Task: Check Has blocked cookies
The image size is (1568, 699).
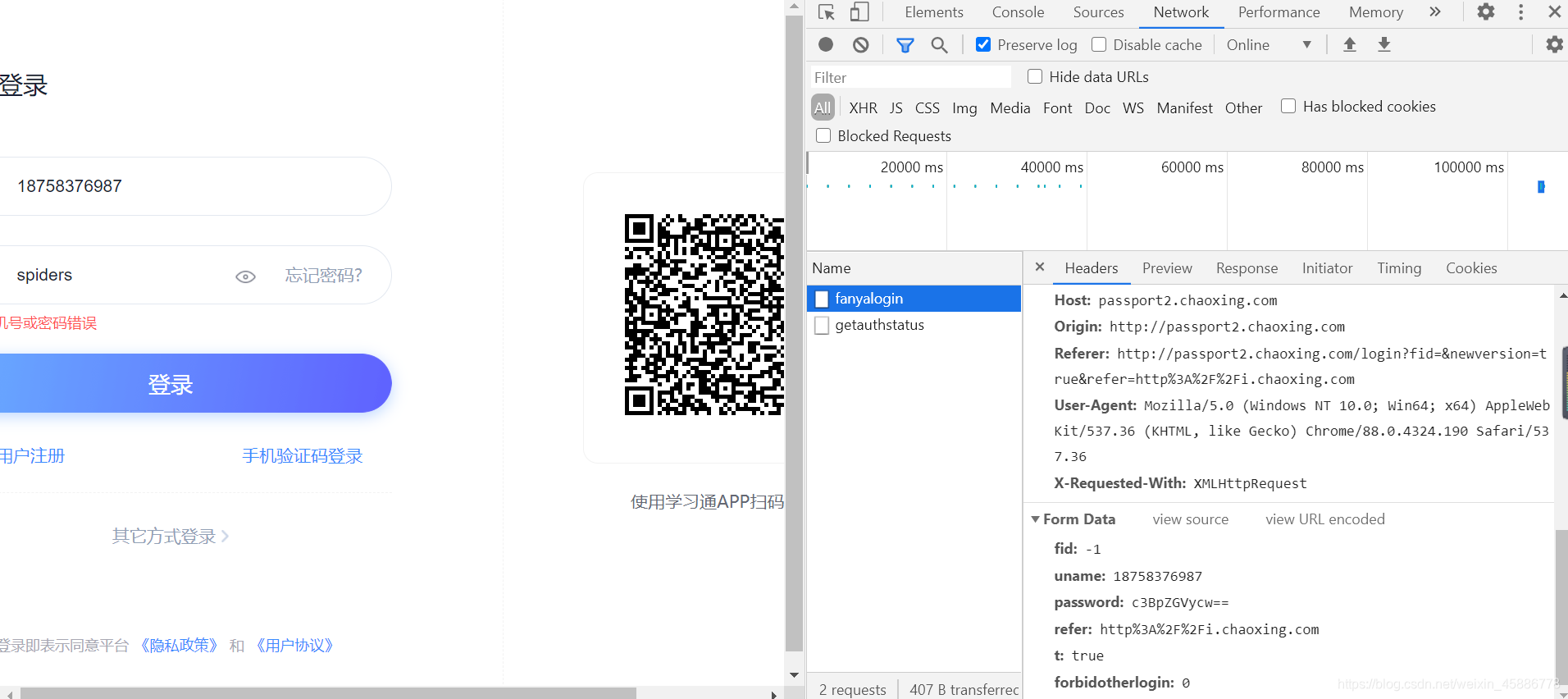Action: [1288, 106]
